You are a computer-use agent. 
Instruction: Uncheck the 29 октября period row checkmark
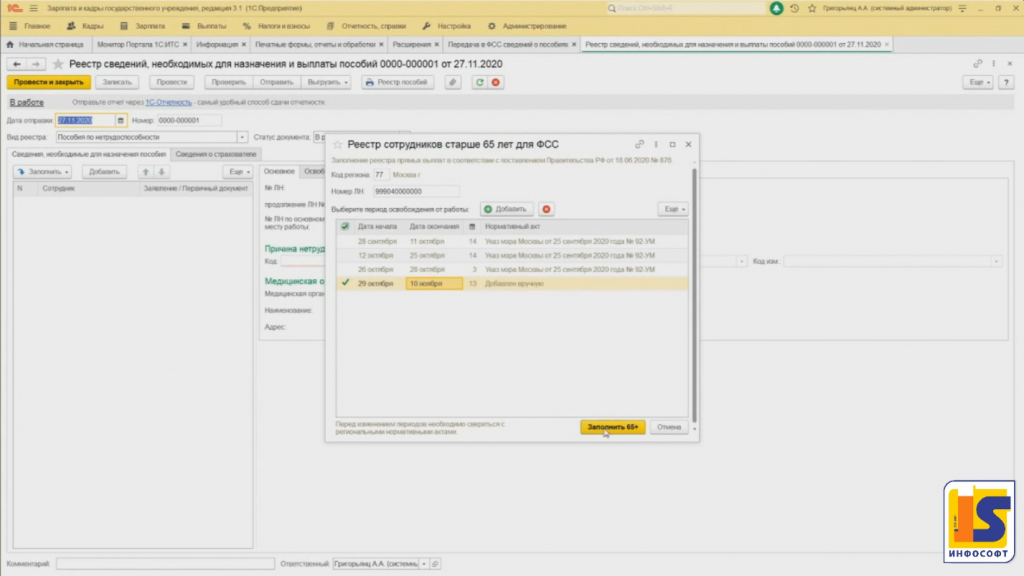[346, 284]
